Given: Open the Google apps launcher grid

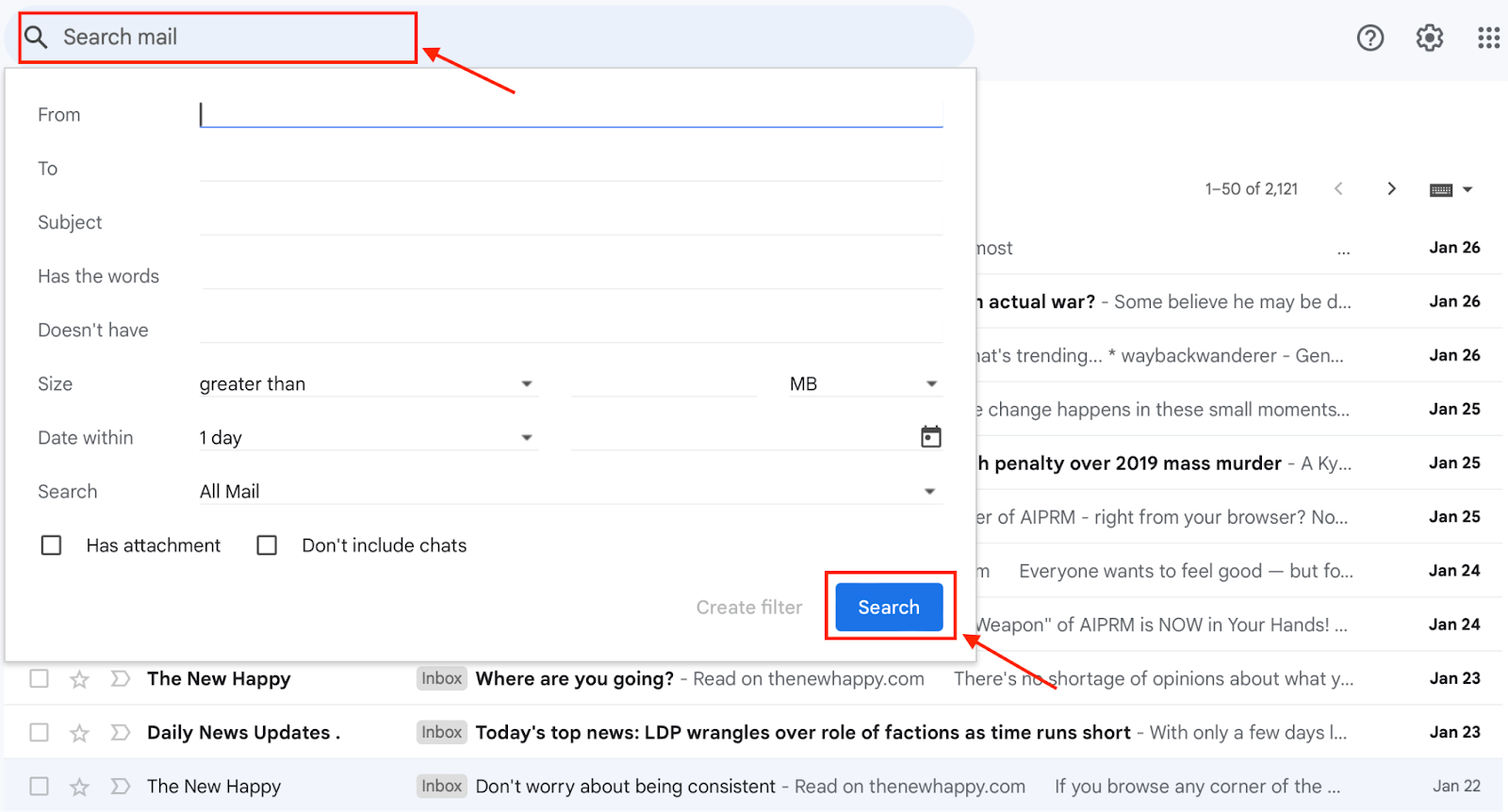Looking at the screenshot, I should [x=1487, y=38].
